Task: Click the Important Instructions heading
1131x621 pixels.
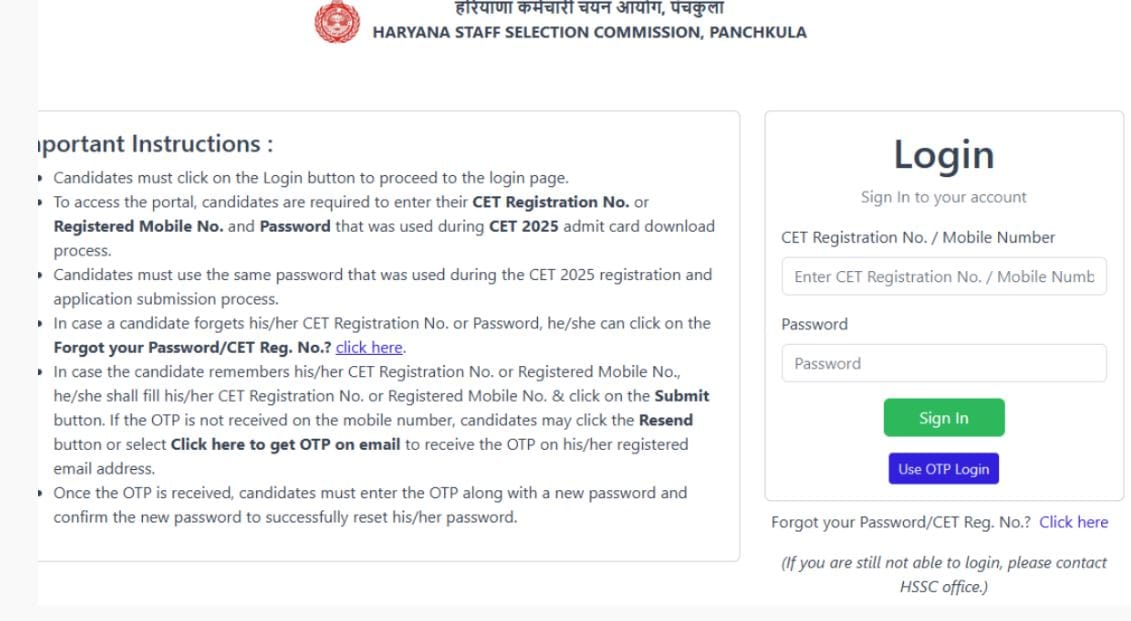Action: point(155,144)
